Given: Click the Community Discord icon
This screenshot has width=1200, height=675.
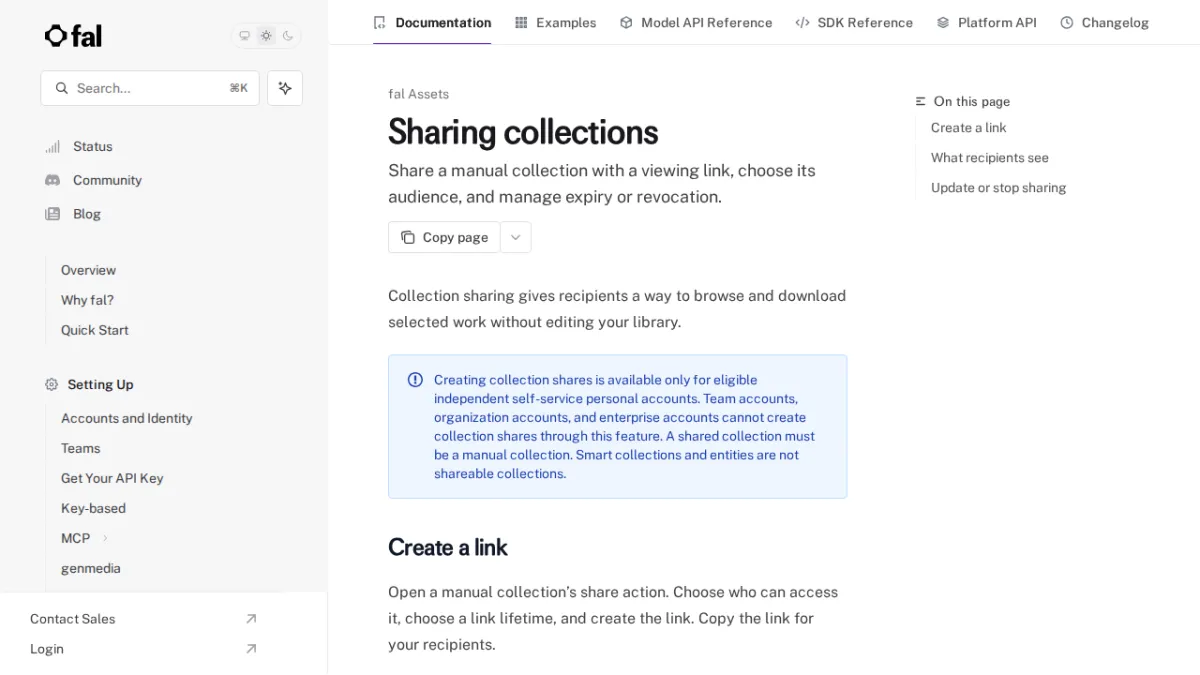Looking at the screenshot, I should click(x=53, y=180).
